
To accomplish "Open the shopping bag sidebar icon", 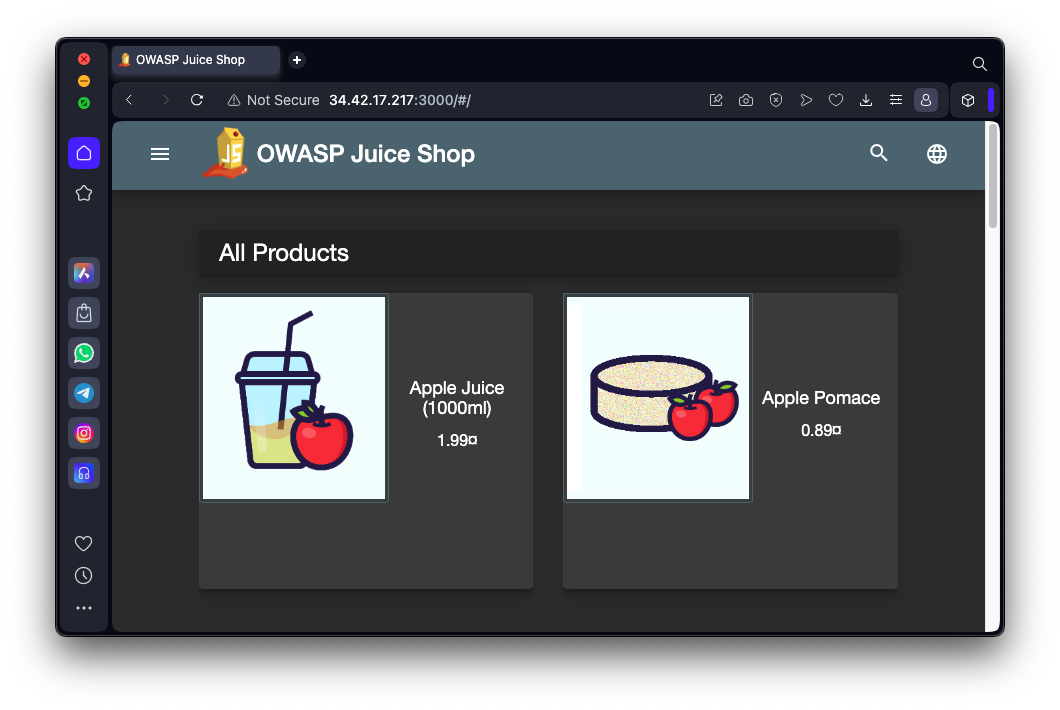I will pyautogui.click(x=84, y=313).
